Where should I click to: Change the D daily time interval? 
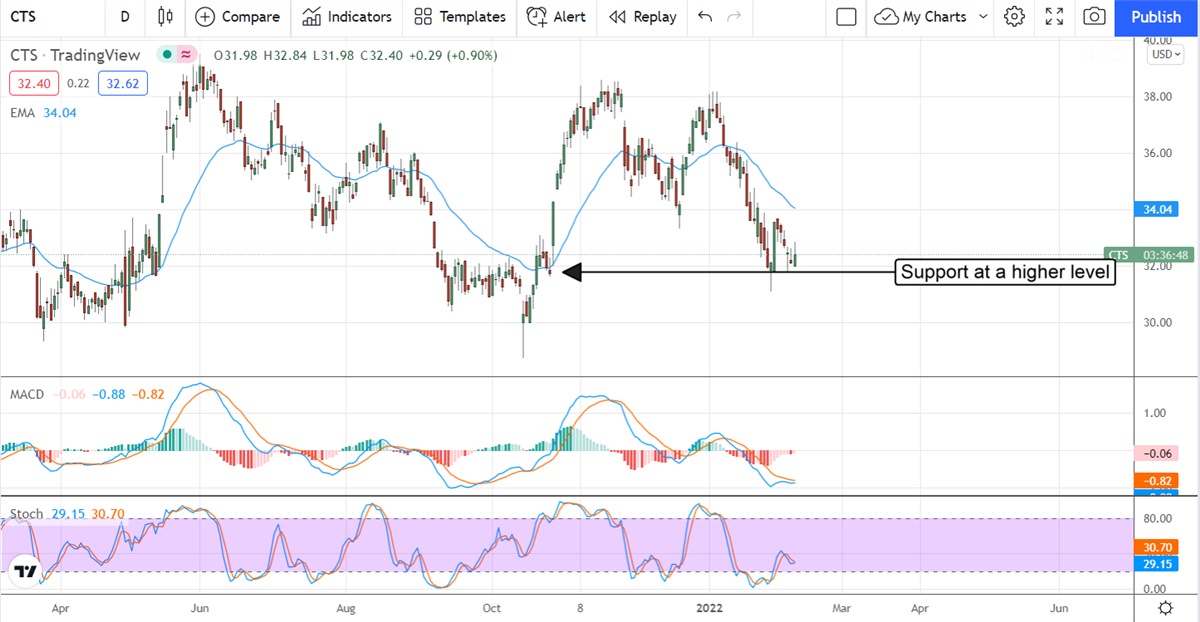(x=124, y=17)
